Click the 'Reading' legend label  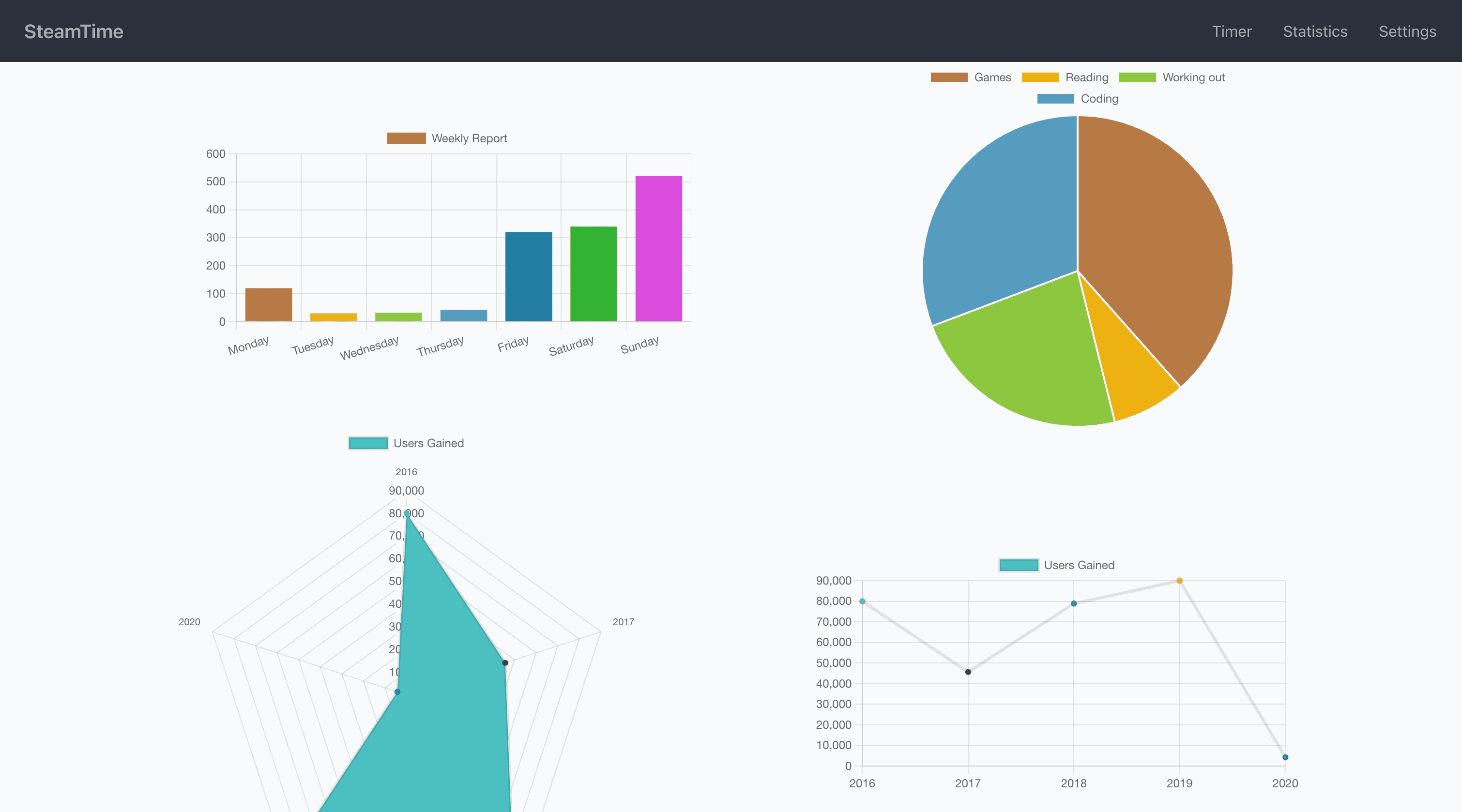click(1087, 78)
